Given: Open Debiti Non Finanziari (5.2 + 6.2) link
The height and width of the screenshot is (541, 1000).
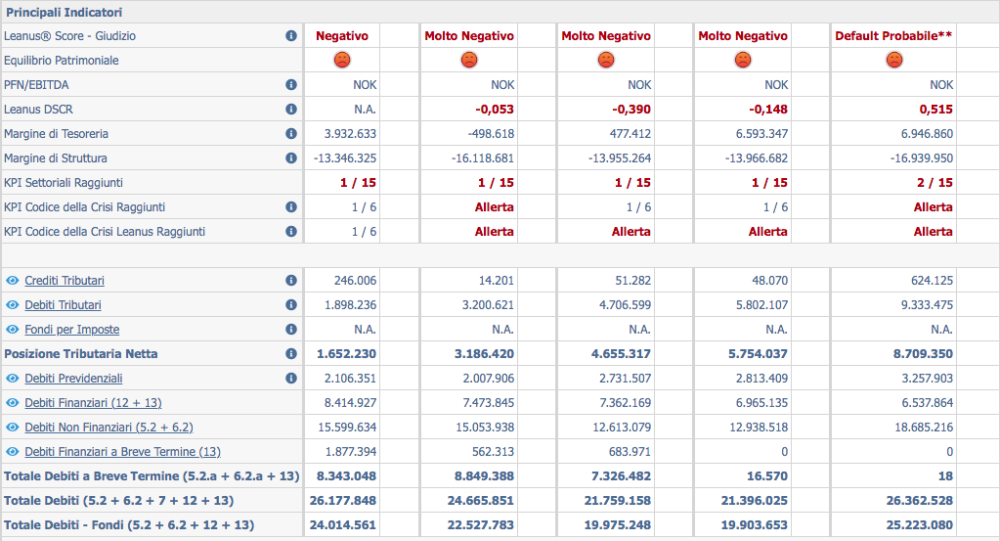Looking at the screenshot, I should (109, 427).
